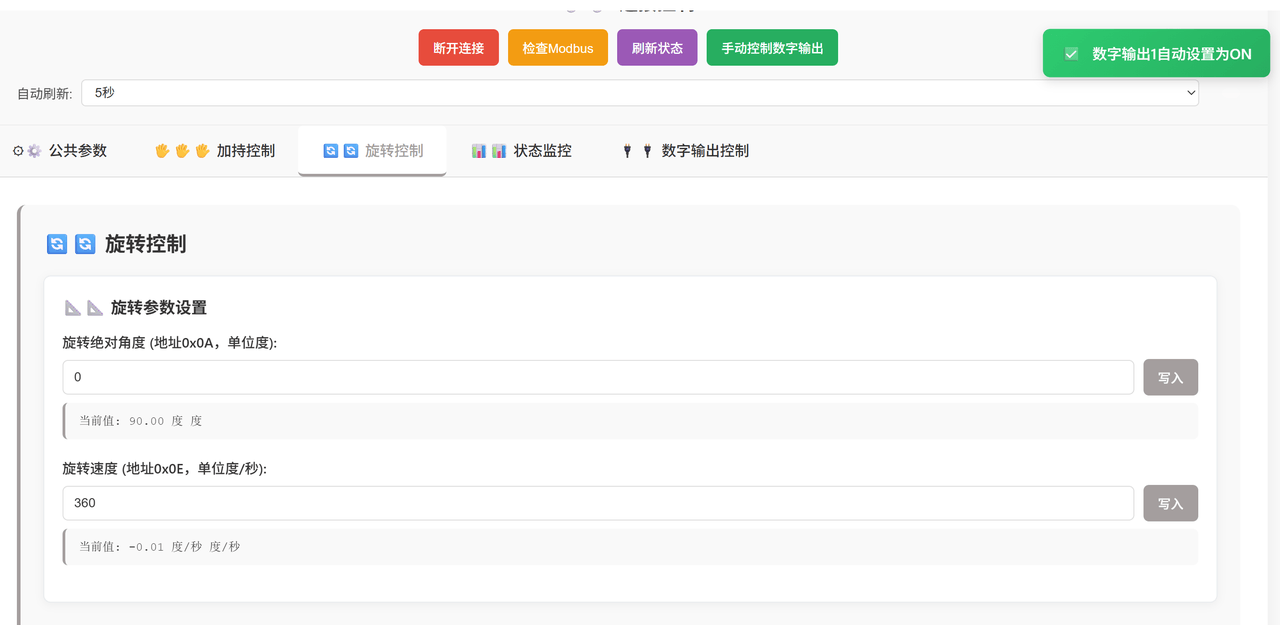Click the 90.00 度 current value readout
The width and height of the screenshot is (1280, 625).
click(146, 421)
